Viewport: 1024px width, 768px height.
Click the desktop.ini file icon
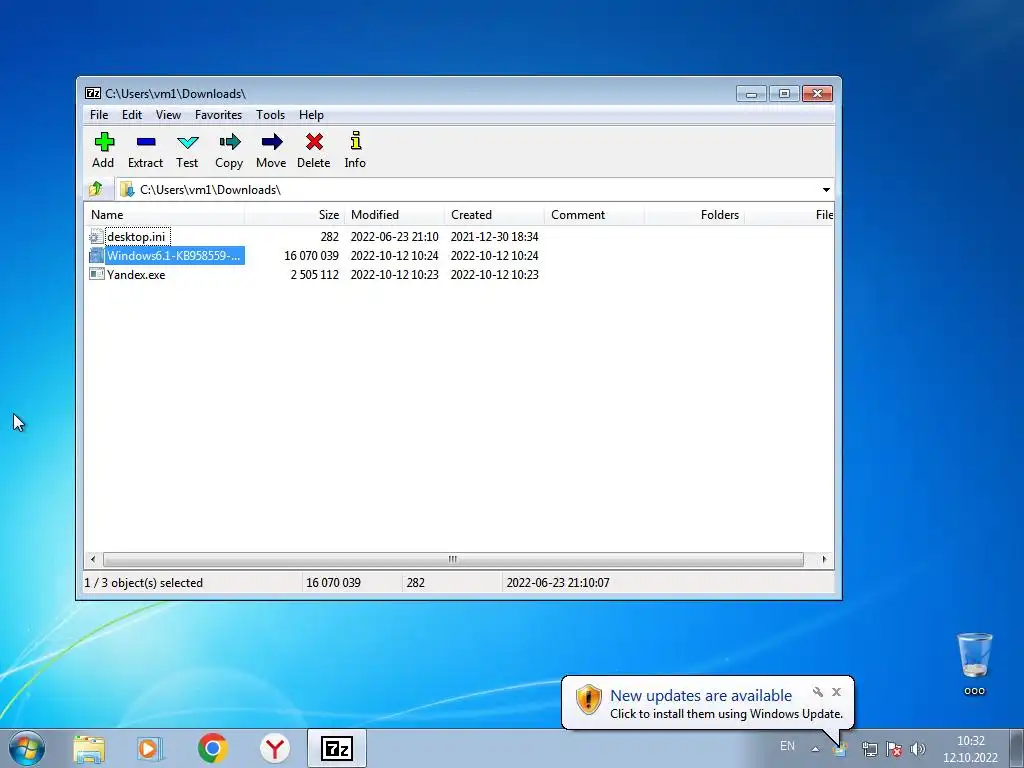tap(96, 236)
